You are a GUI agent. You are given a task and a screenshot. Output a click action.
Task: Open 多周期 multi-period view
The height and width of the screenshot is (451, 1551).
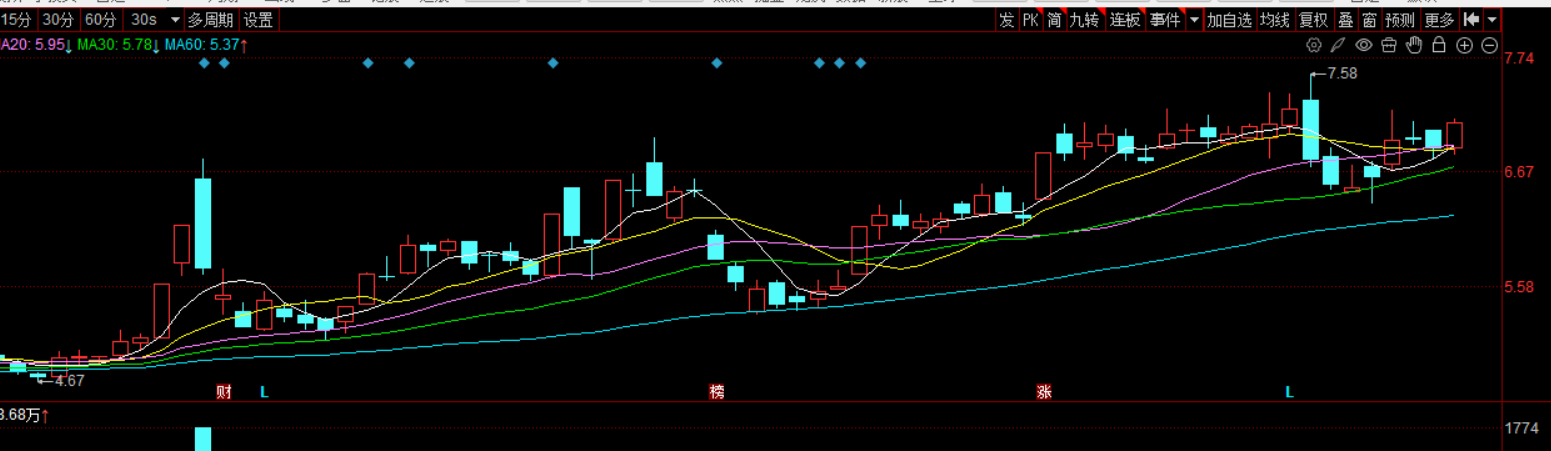[212, 19]
